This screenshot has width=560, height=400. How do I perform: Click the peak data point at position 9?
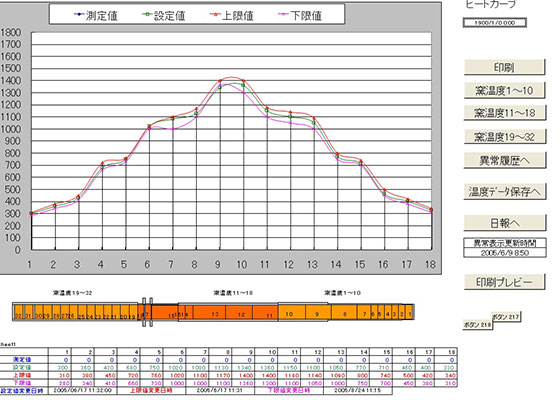click(x=220, y=81)
